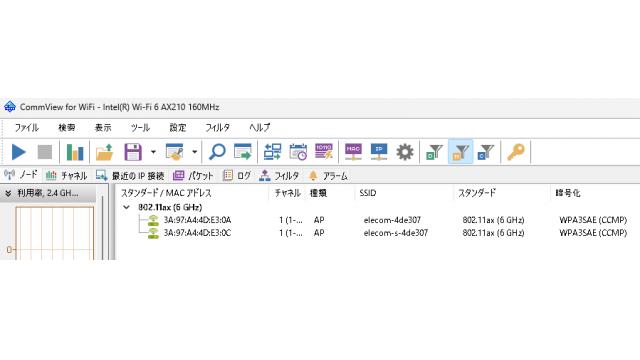This screenshot has height=360, width=640.
Task: Click the utilization graph in the side panel
Action: [x=54, y=233]
